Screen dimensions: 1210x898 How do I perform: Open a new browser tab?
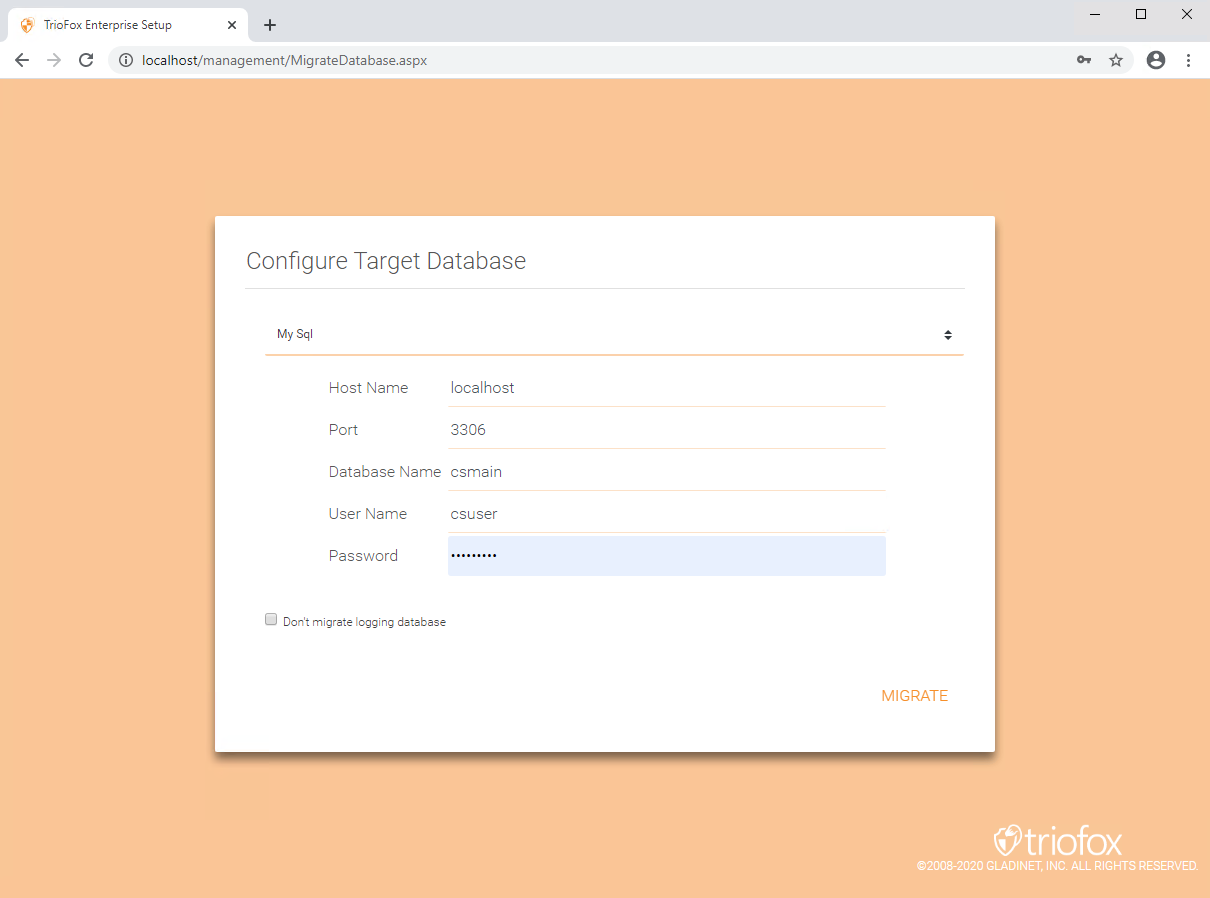click(x=270, y=25)
